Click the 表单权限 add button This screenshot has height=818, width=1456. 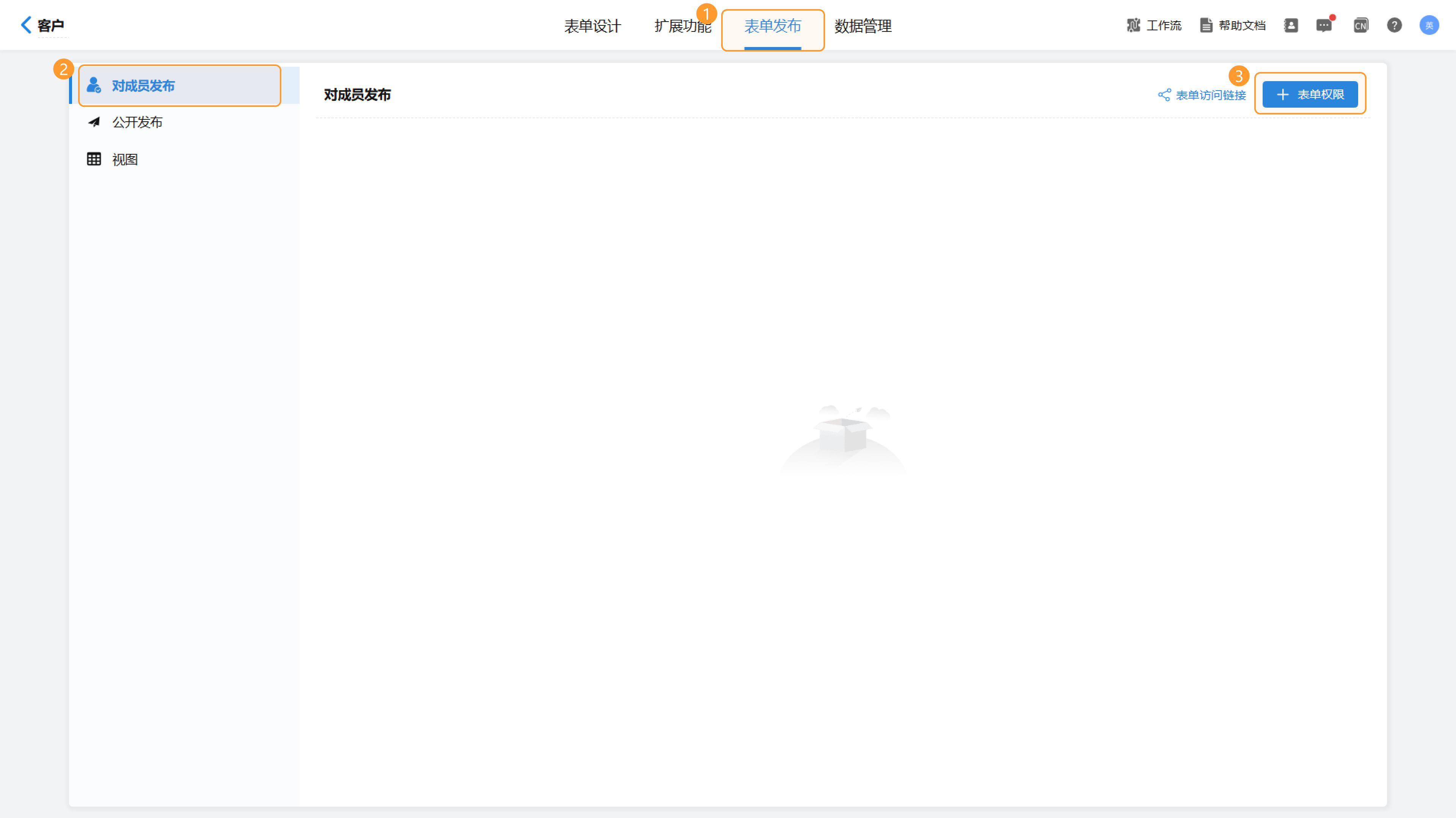(x=1310, y=94)
